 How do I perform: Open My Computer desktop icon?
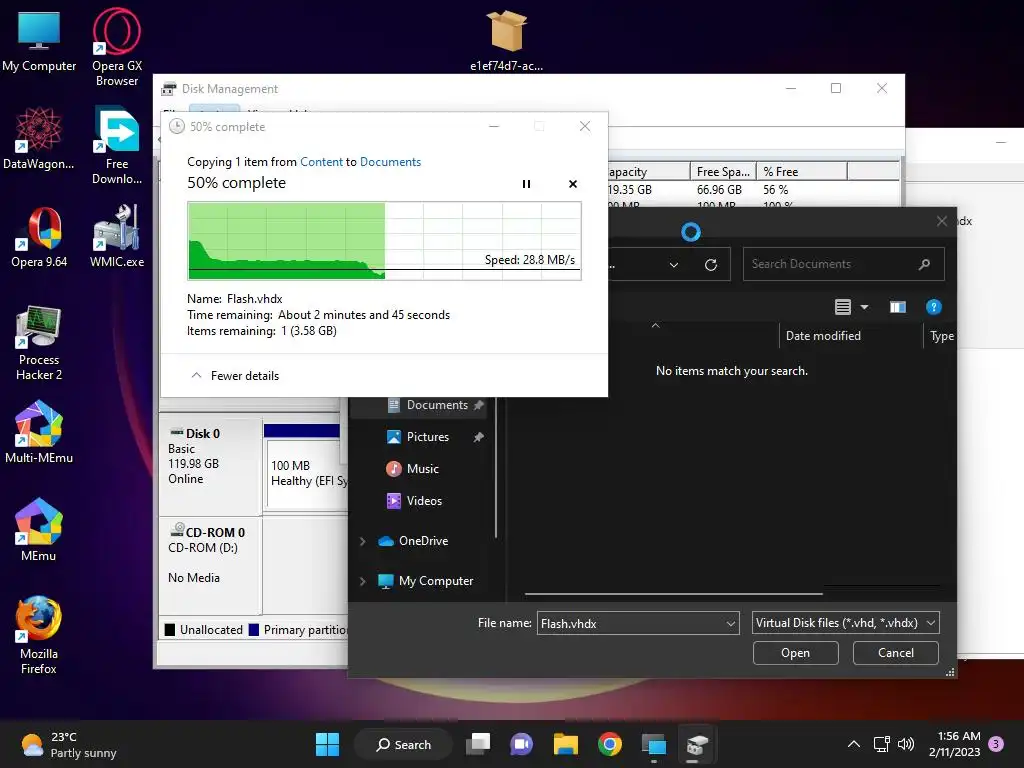click(39, 40)
